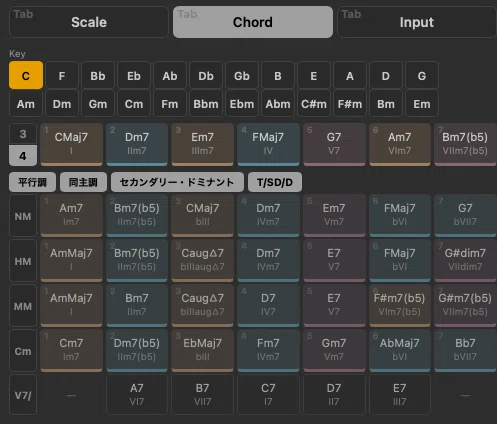Click the A7 VI7 secondary dominant pad

coord(137,395)
